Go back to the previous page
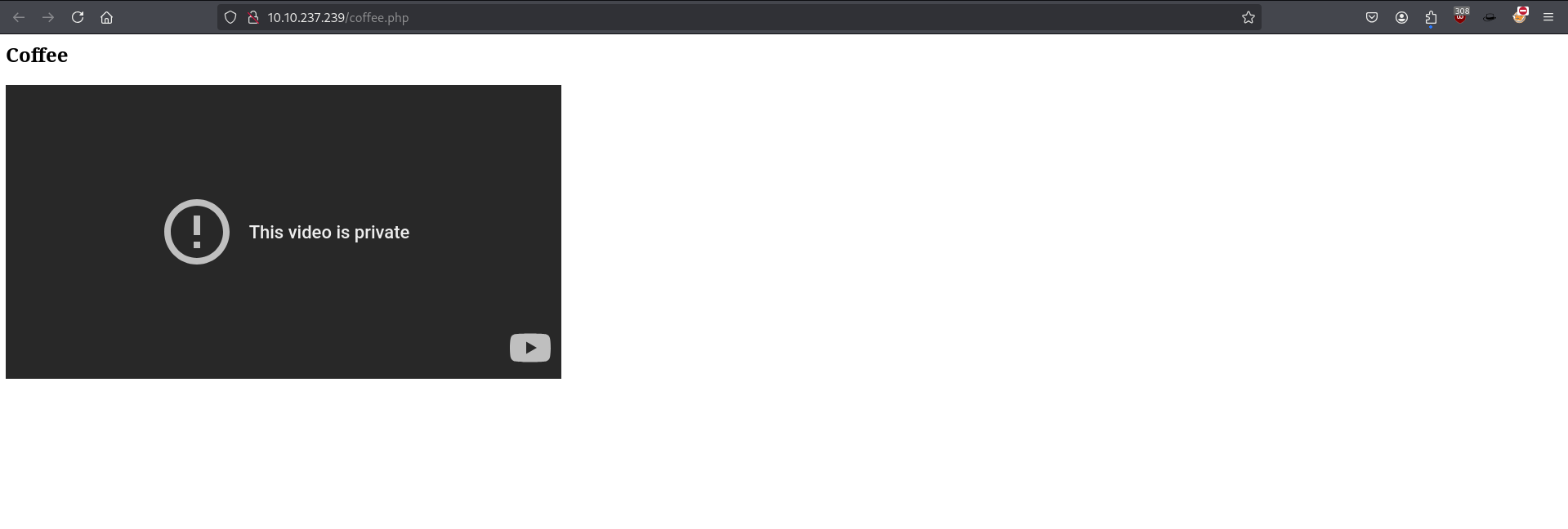The height and width of the screenshot is (529, 1568). coord(19,17)
